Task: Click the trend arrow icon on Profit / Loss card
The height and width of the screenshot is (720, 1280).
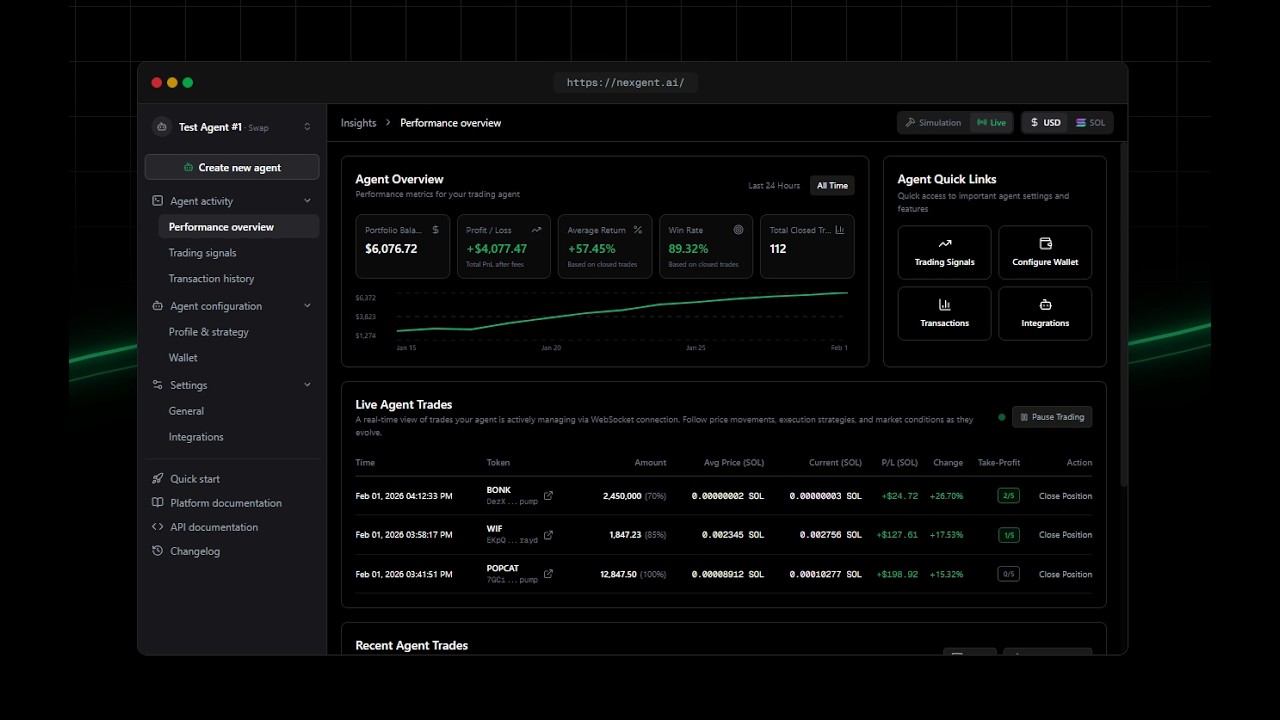Action: click(x=536, y=230)
